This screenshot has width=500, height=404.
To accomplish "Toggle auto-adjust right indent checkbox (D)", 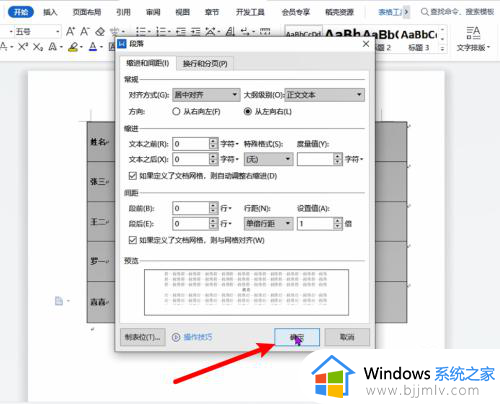I will [x=133, y=176].
